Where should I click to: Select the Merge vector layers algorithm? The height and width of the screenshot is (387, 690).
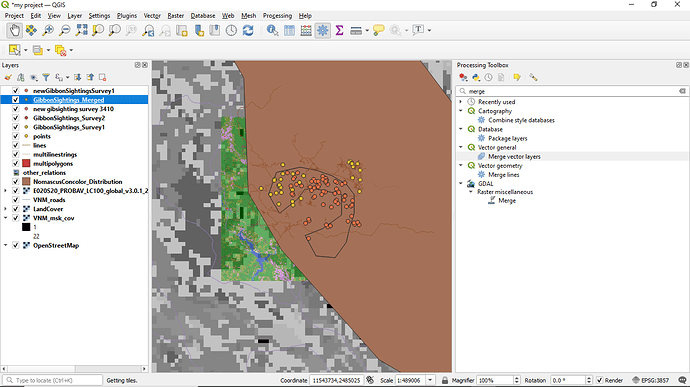514,156
